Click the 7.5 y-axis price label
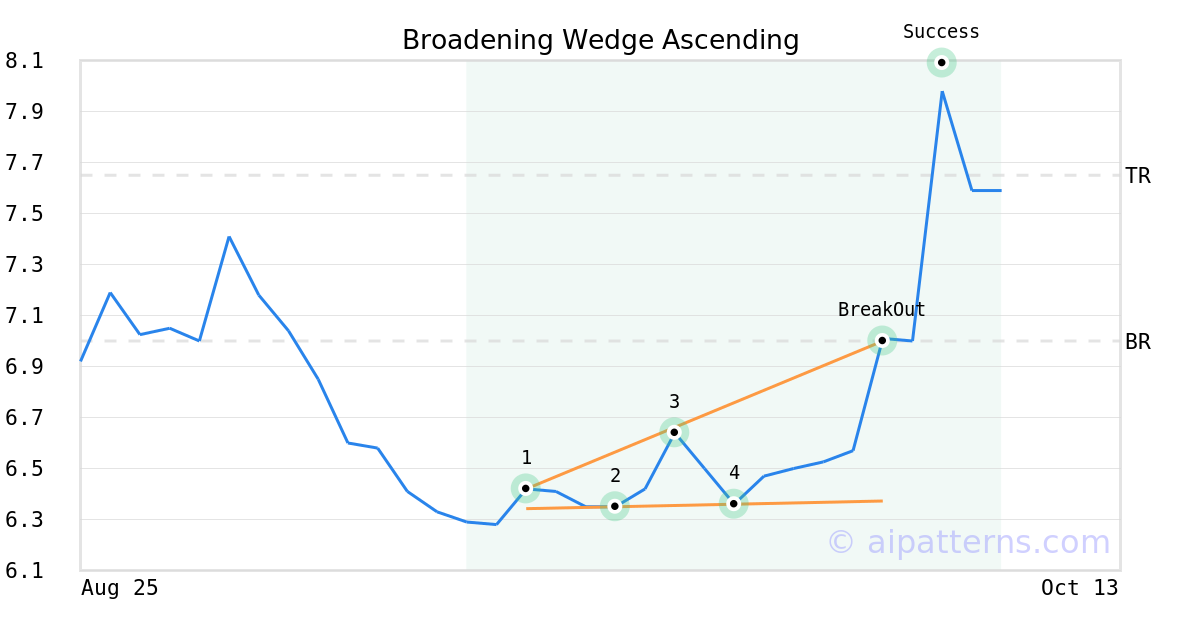The height and width of the screenshot is (630, 1200). [x=24, y=214]
